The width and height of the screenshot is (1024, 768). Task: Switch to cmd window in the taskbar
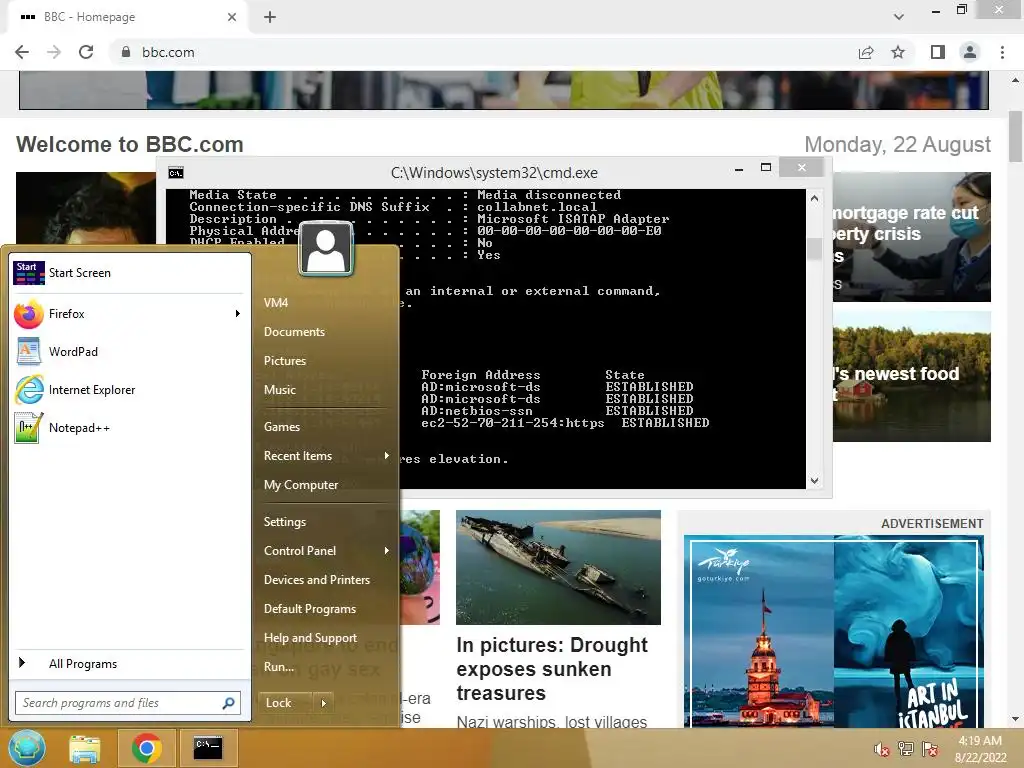pyautogui.click(x=208, y=748)
